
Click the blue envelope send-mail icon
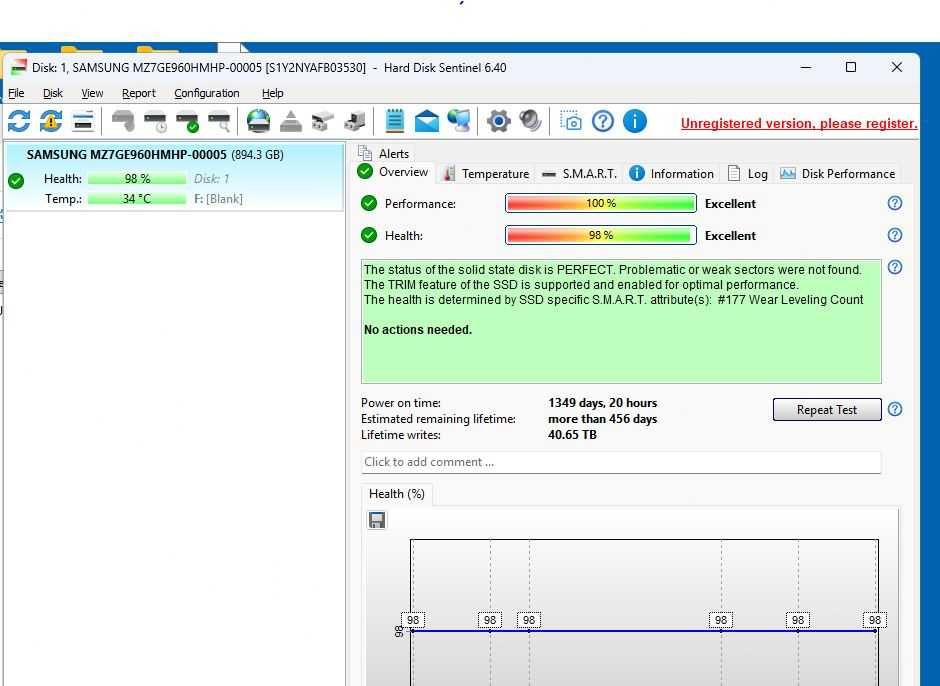426,121
